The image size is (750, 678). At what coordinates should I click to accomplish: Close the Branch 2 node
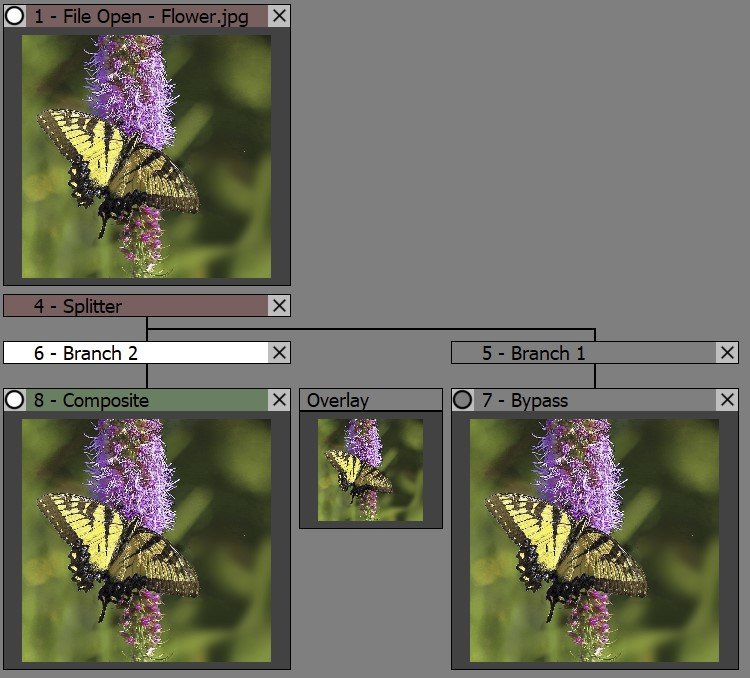click(x=280, y=353)
